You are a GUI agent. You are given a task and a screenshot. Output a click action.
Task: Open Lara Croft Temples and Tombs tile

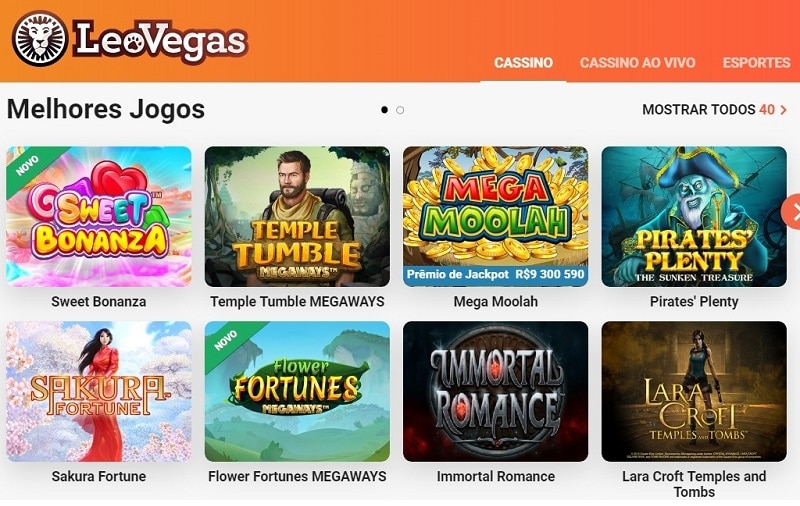[694, 391]
